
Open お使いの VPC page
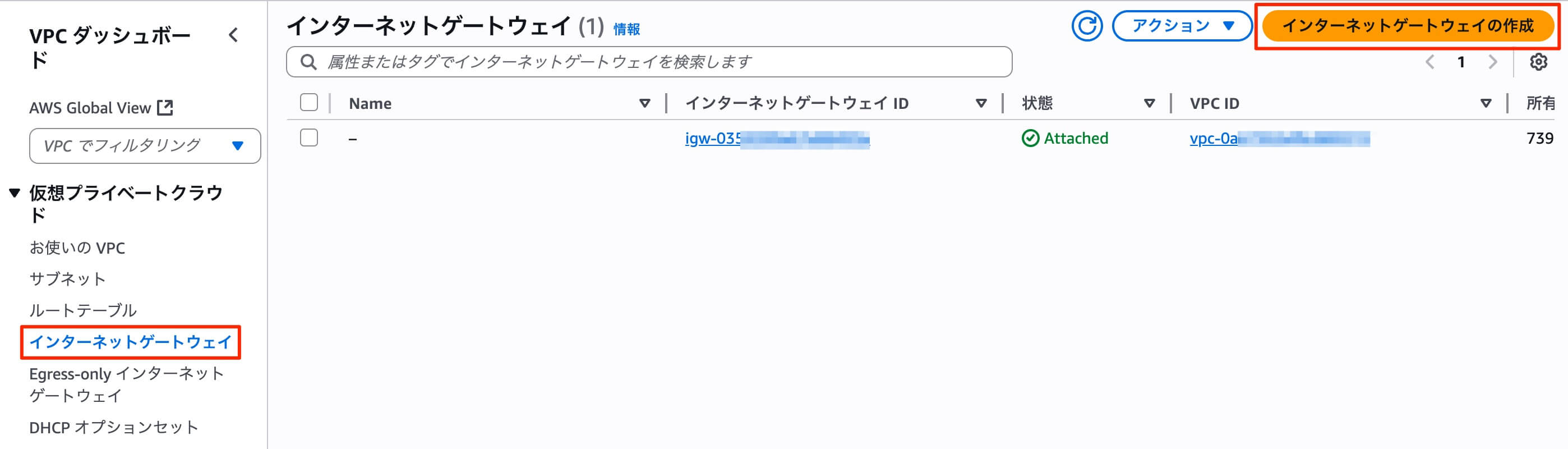(77, 248)
